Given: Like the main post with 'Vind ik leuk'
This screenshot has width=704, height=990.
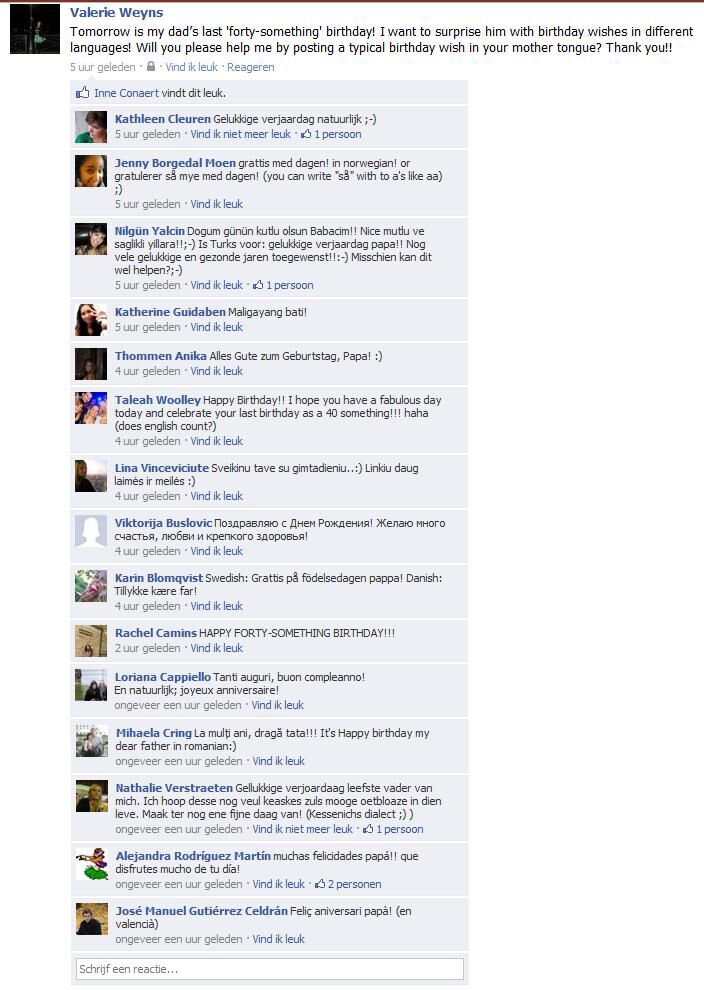Looking at the screenshot, I should (x=191, y=67).
